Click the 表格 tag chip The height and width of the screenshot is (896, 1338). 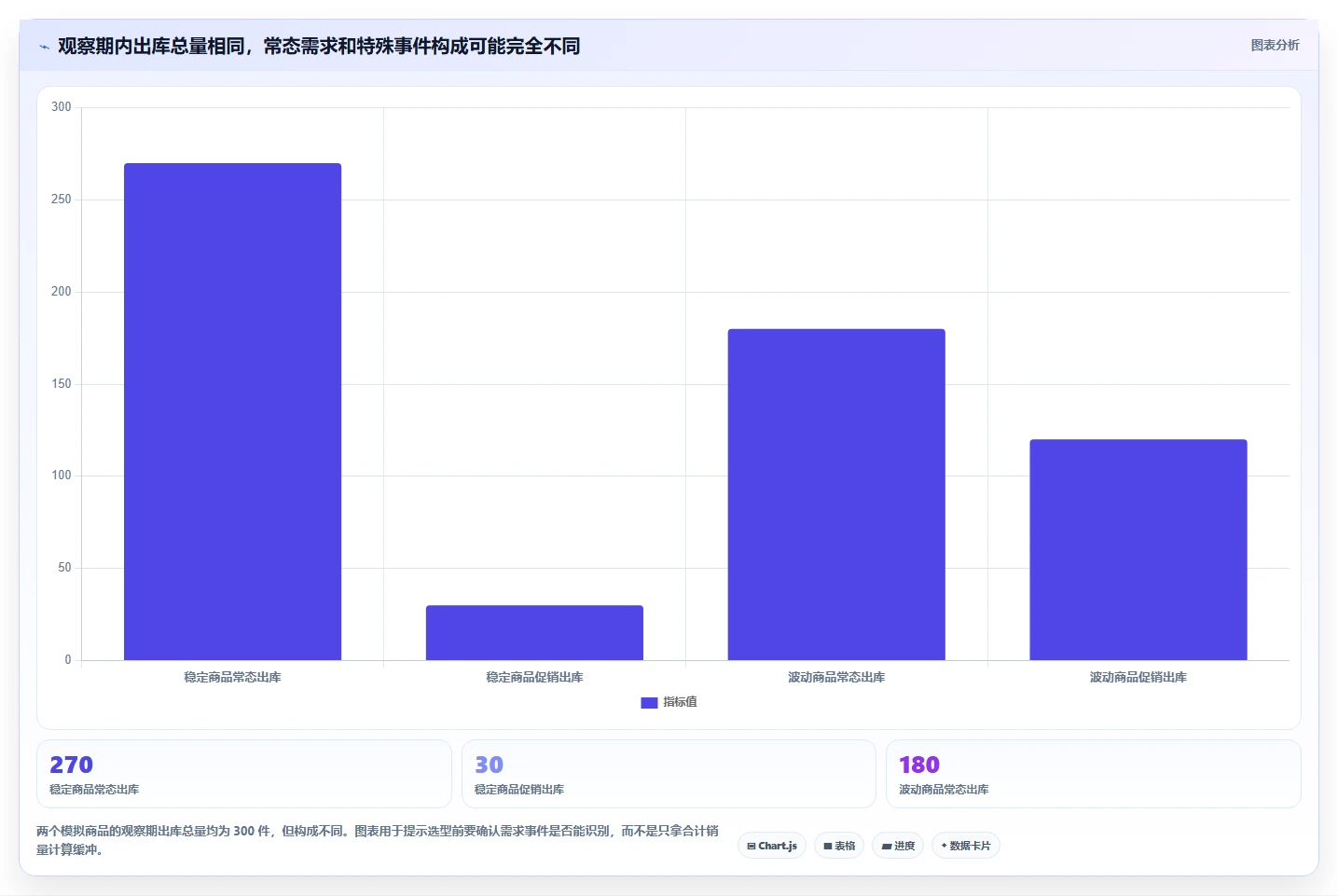(839, 846)
